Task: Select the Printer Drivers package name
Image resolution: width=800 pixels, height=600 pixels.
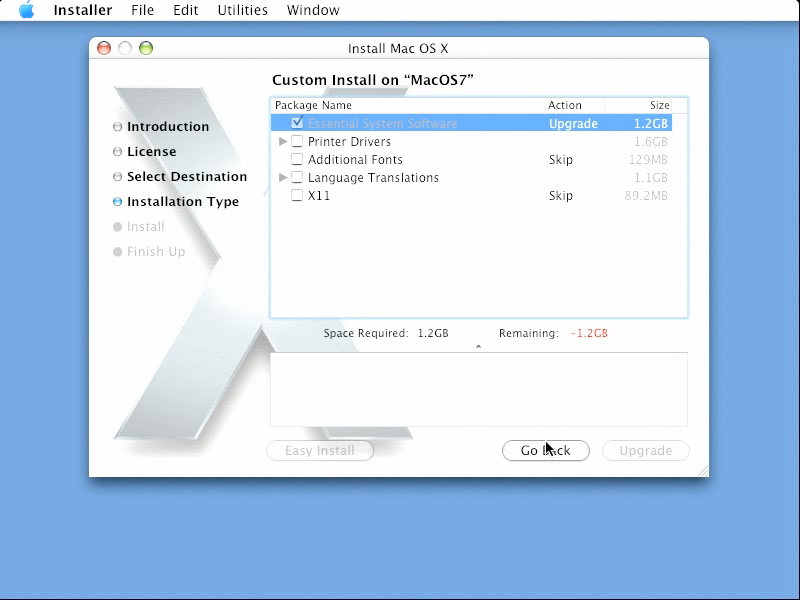Action: pos(349,141)
